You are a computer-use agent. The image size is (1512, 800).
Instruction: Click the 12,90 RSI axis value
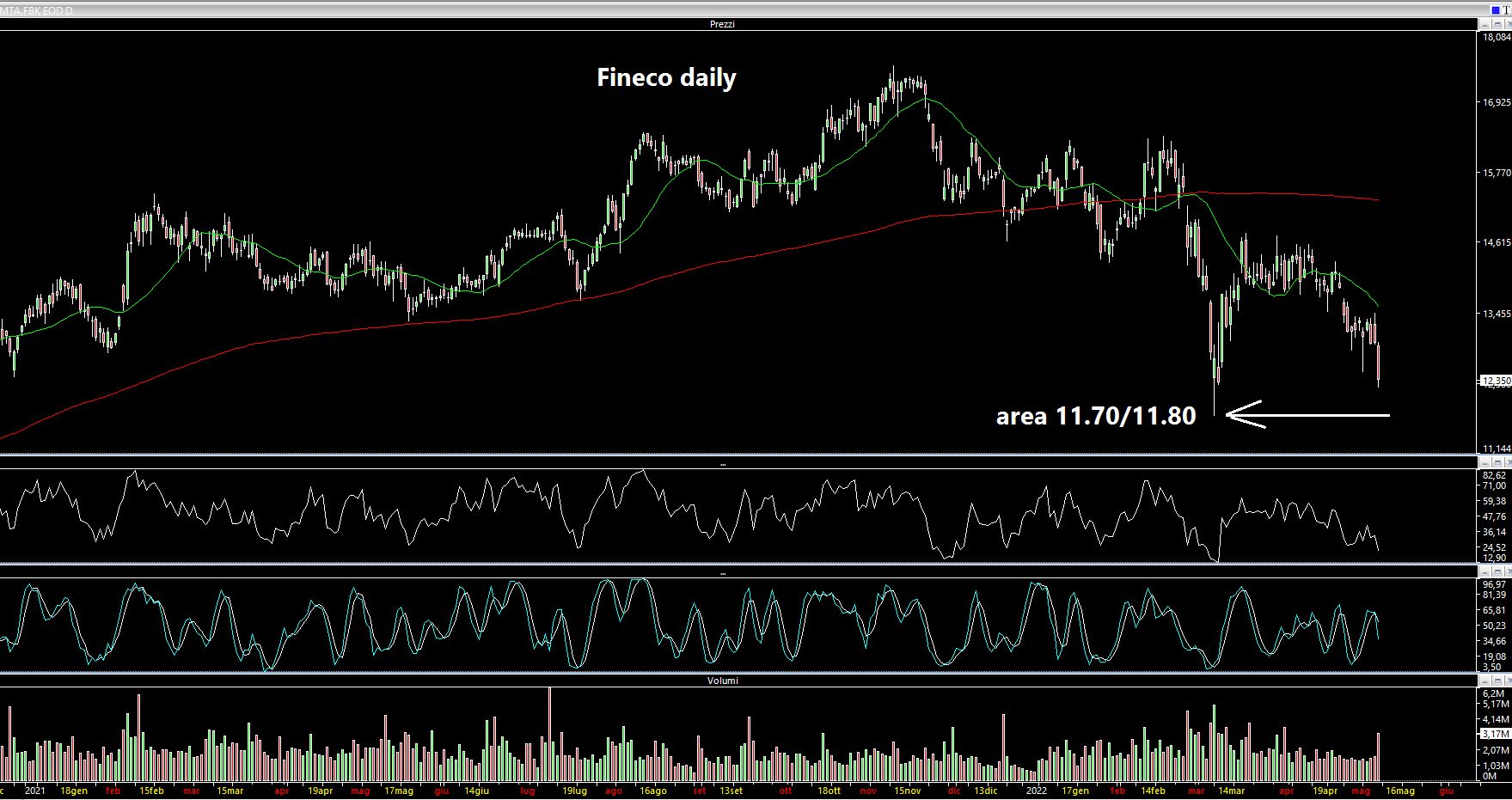pos(1495,558)
